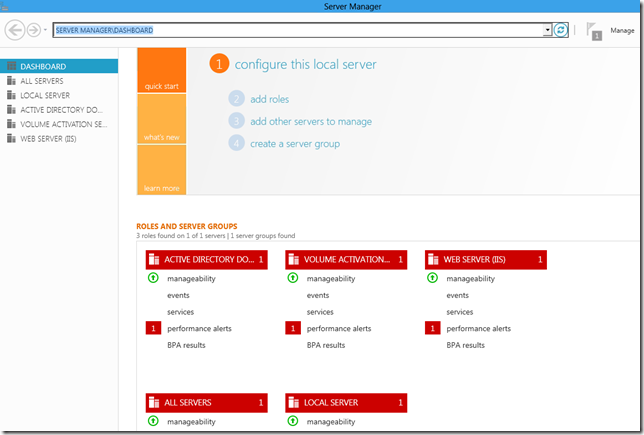Viewport: 644px width, 435px height.
Task: Click green manageability icon on Active Directory tile
Action: [x=153, y=278]
